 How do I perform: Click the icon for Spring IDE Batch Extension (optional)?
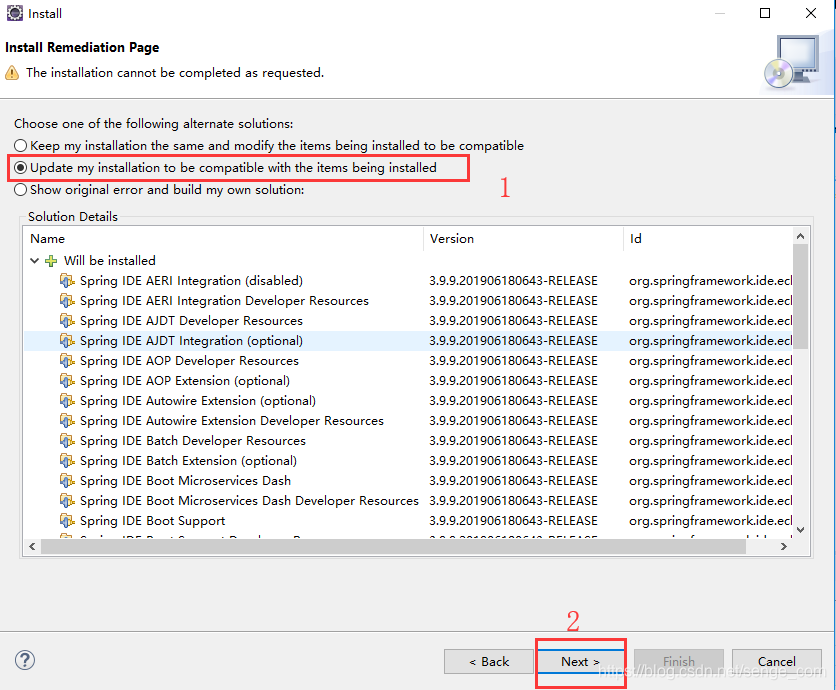67,461
